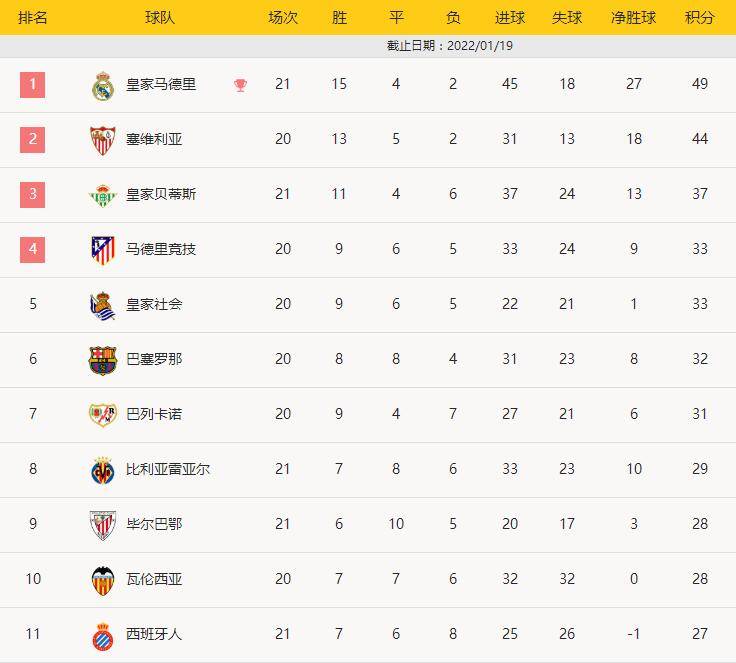
Task: Click the 净胜球 column header
Action: (x=633, y=18)
